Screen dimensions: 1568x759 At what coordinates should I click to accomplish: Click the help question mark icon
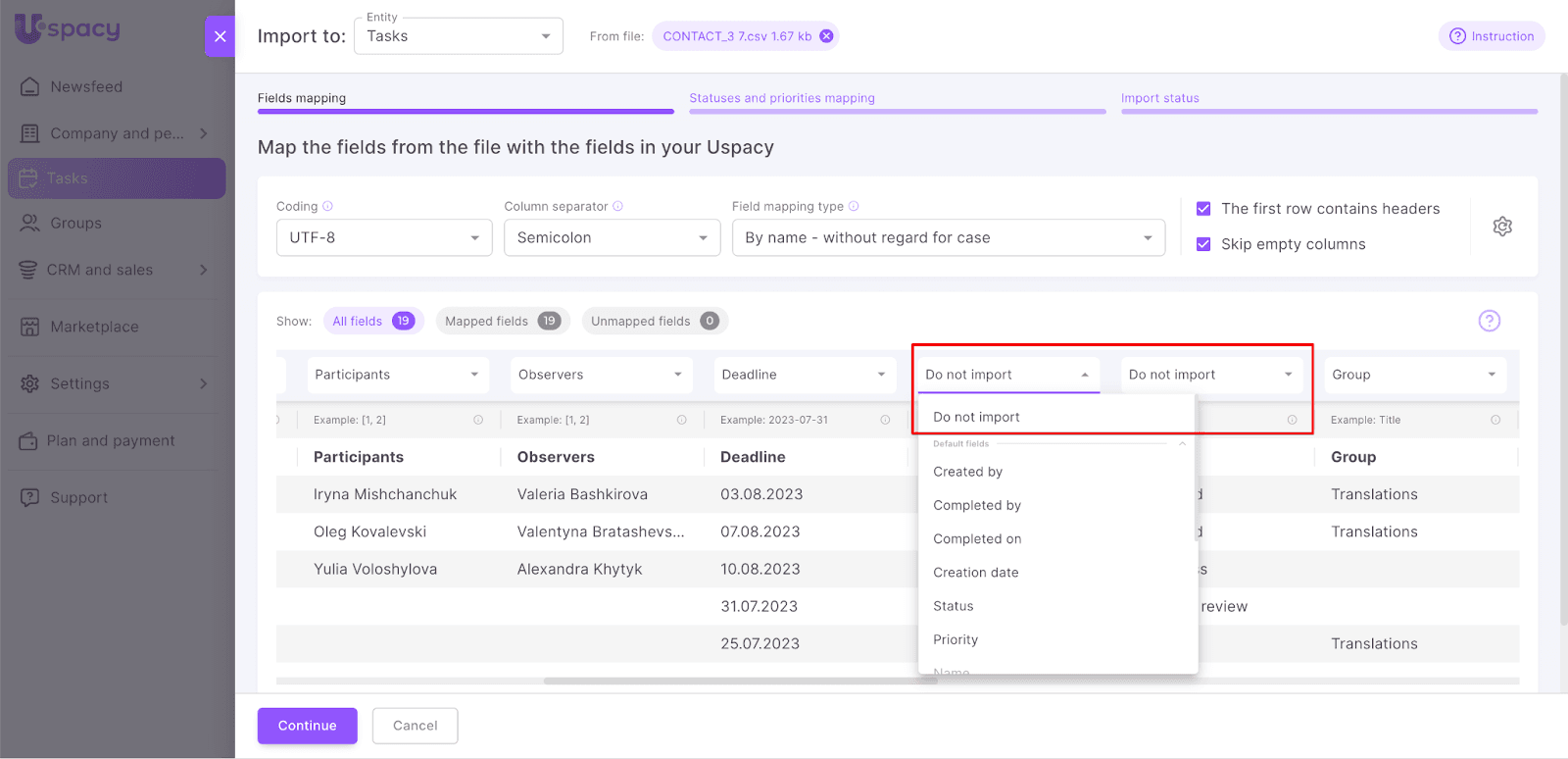coord(1489,321)
